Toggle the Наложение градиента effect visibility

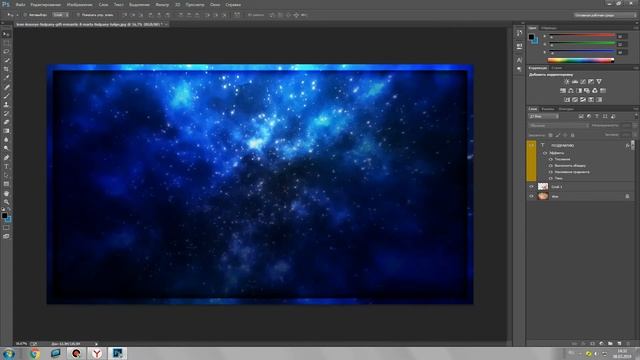point(551,172)
